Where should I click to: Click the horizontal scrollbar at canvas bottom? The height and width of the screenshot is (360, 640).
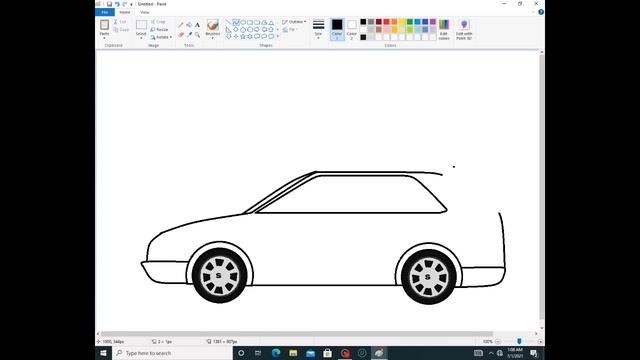(x=297, y=333)
